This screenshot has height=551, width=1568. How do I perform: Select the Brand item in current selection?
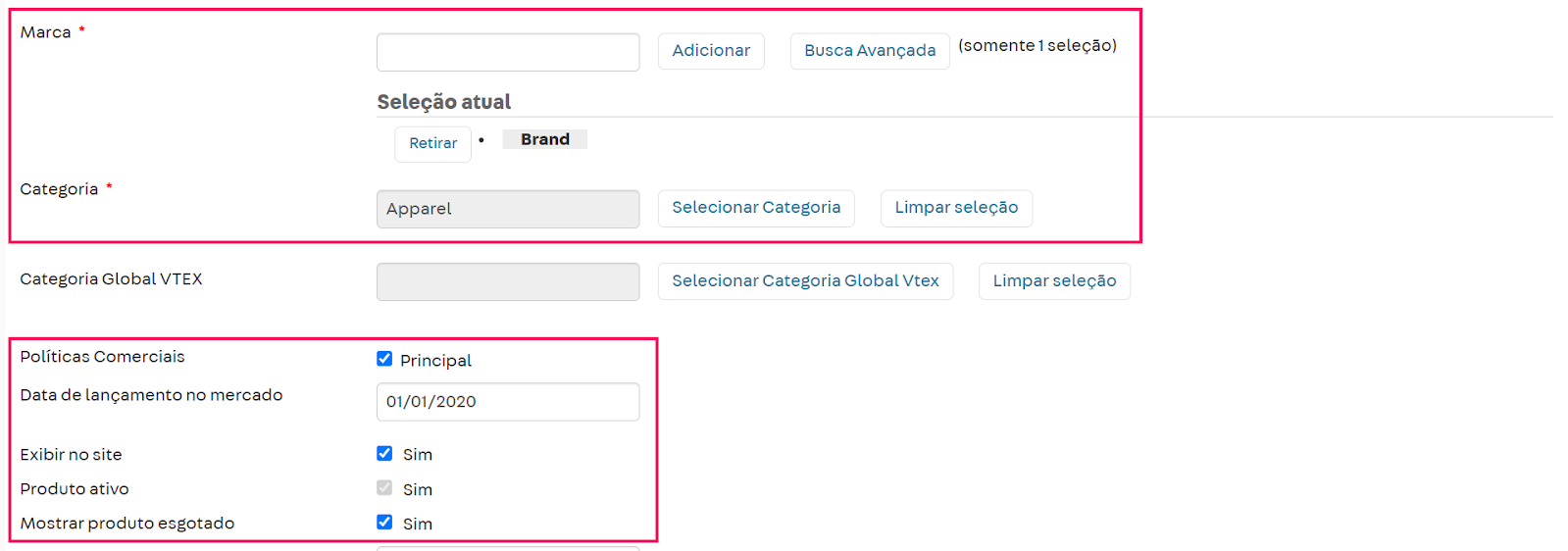pos(544,139)
